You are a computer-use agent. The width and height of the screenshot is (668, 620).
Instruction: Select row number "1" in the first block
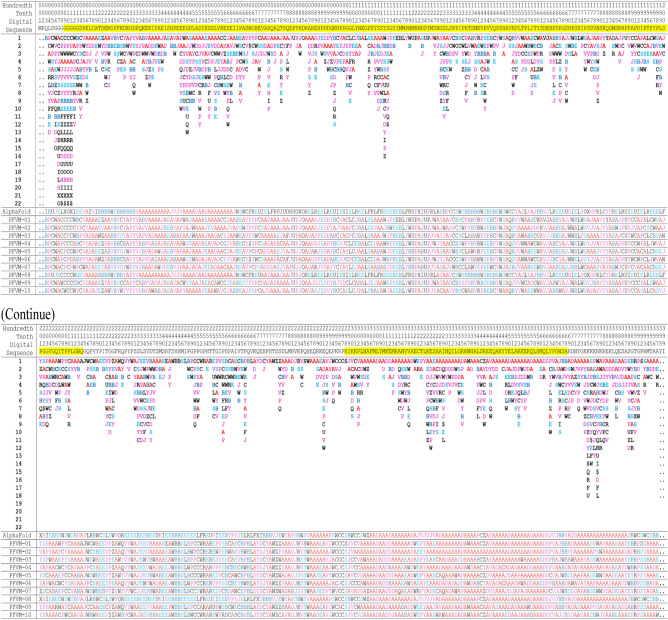(19, 38)
